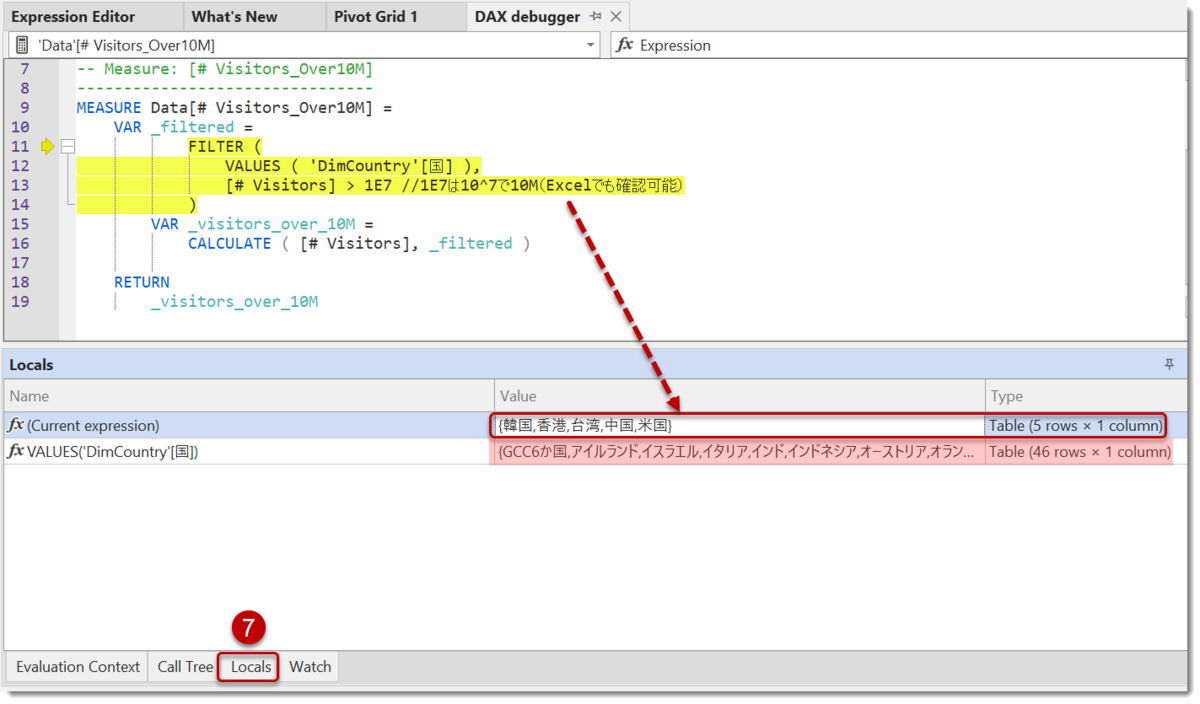
Task: Open the What's New tab
Action: pos(234,16)
